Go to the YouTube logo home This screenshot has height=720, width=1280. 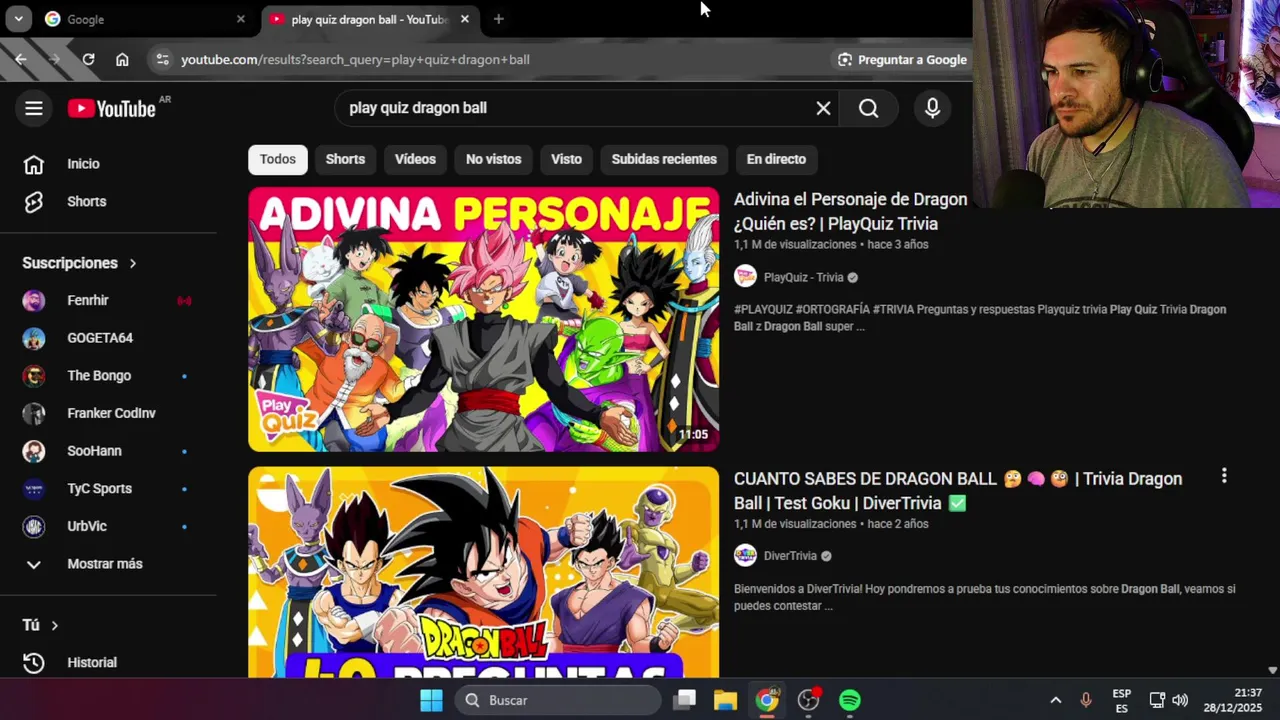point(112,109)
